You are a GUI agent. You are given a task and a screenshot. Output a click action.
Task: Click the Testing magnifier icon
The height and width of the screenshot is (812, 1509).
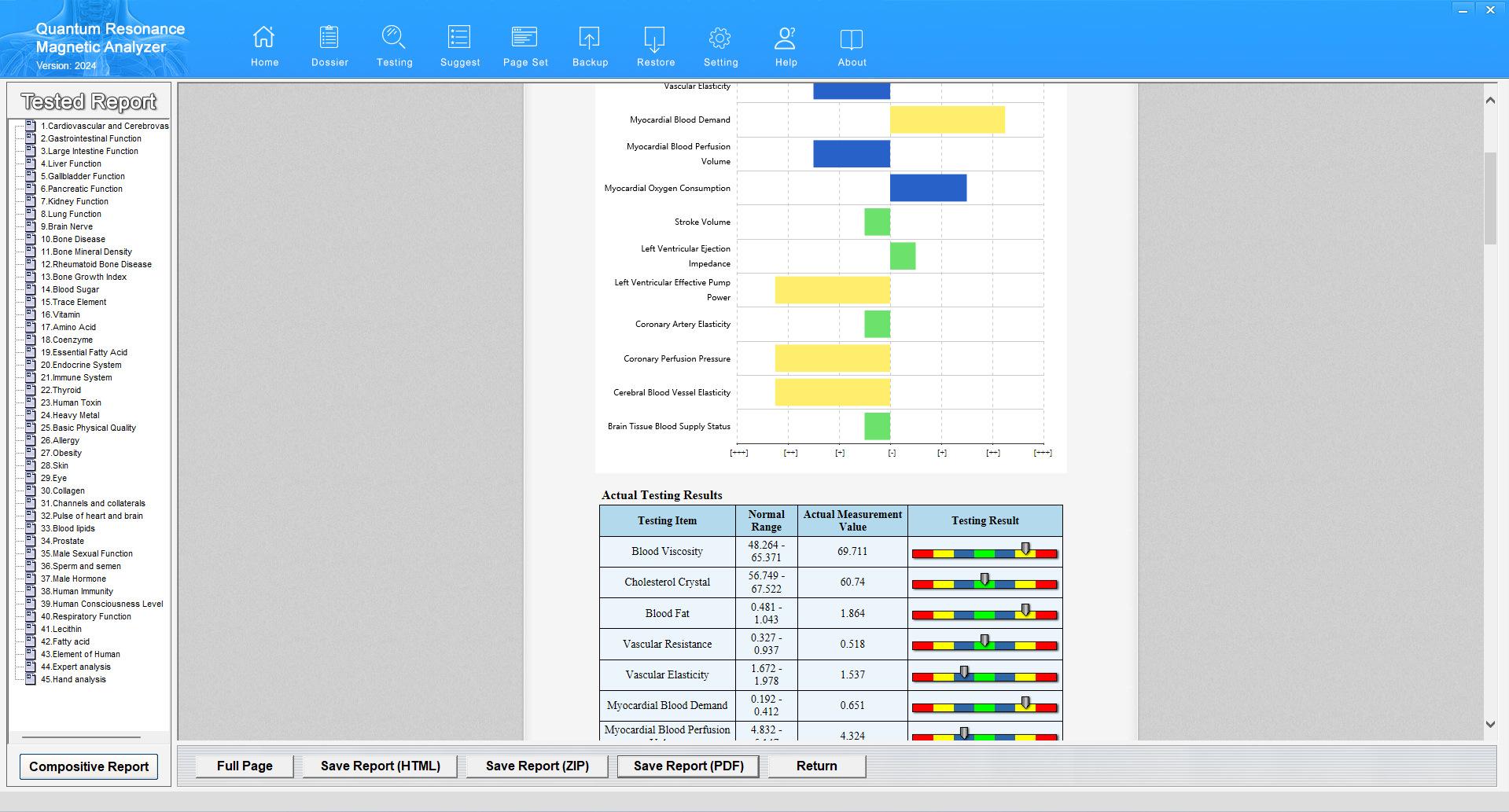coord(393,37)
